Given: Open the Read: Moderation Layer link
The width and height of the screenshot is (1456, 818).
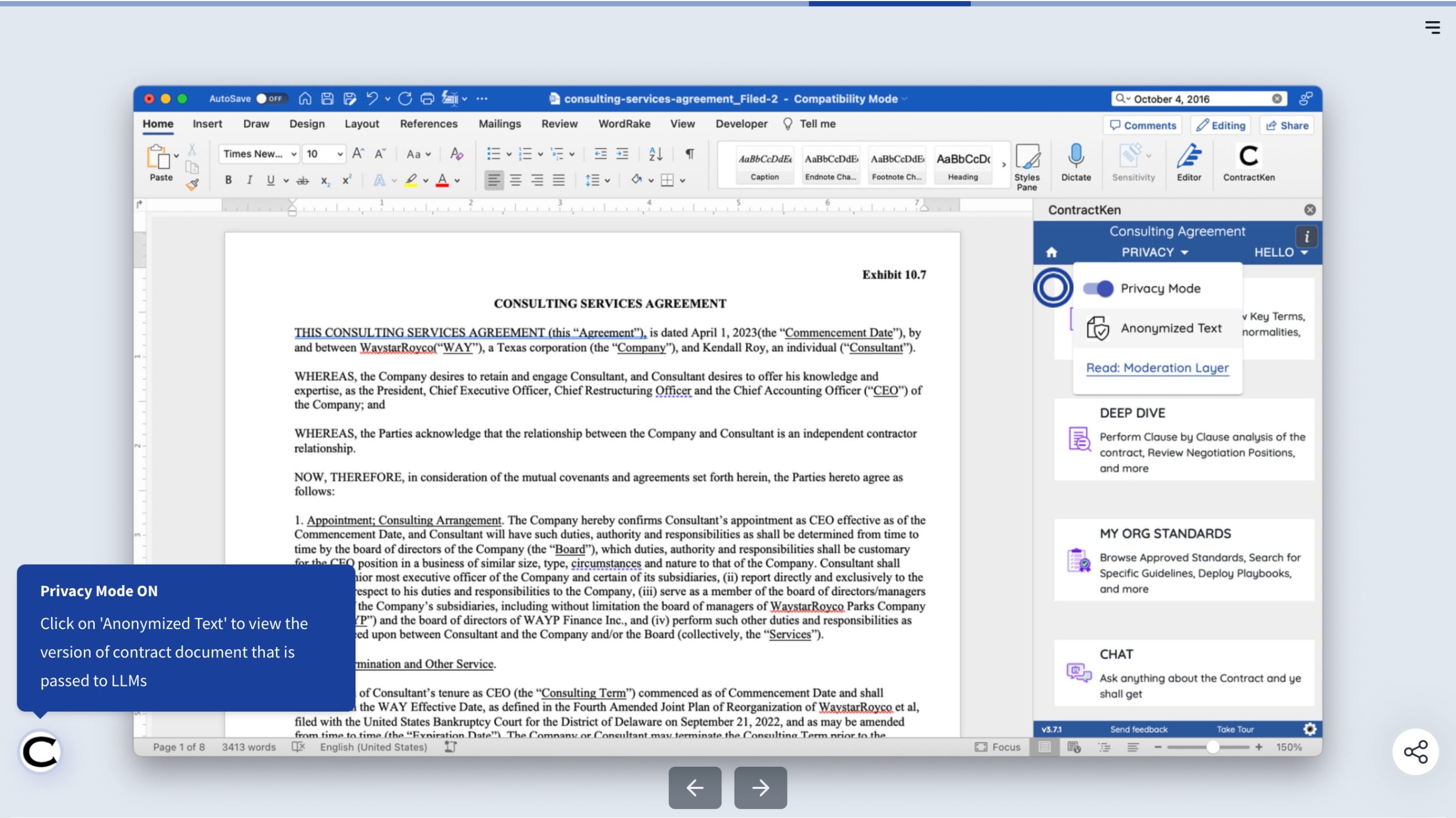Looking at the screenshot, I should click(x=1157, y=368).
